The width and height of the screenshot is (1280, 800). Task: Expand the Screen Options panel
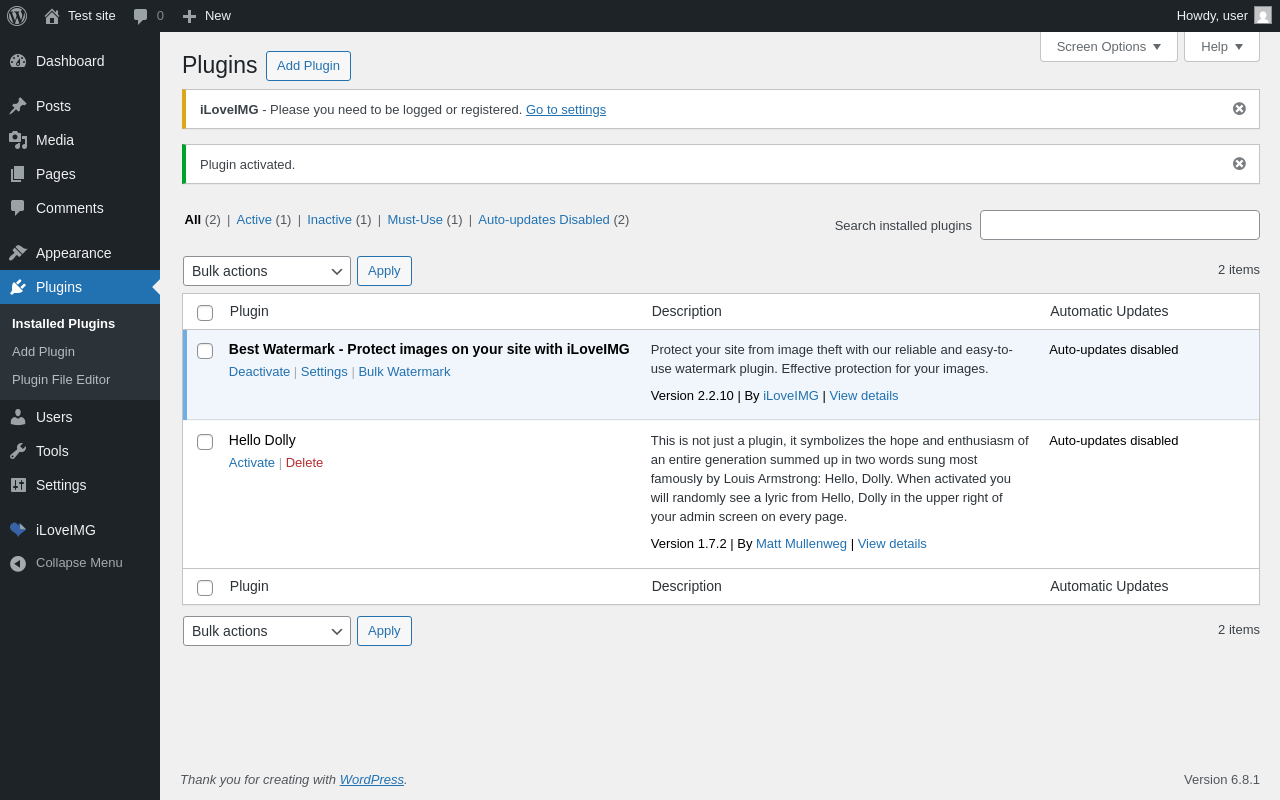point(1108,47)
